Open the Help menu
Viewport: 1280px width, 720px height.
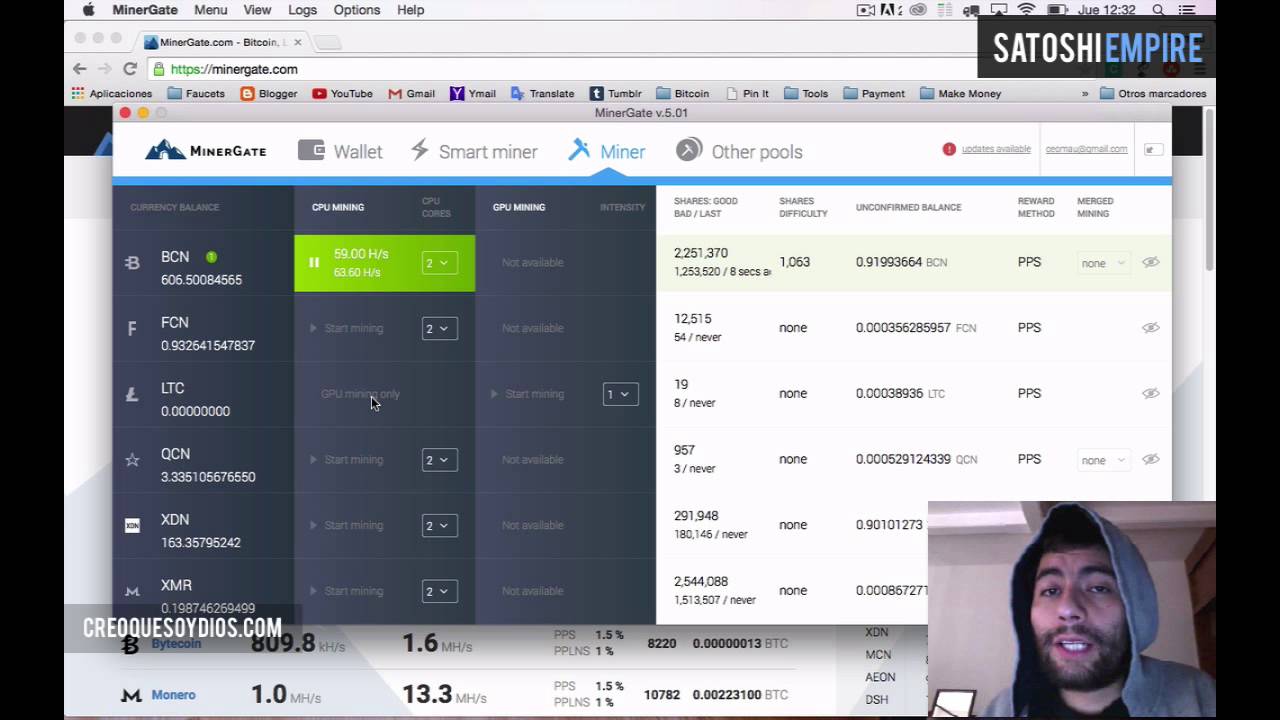410,10
